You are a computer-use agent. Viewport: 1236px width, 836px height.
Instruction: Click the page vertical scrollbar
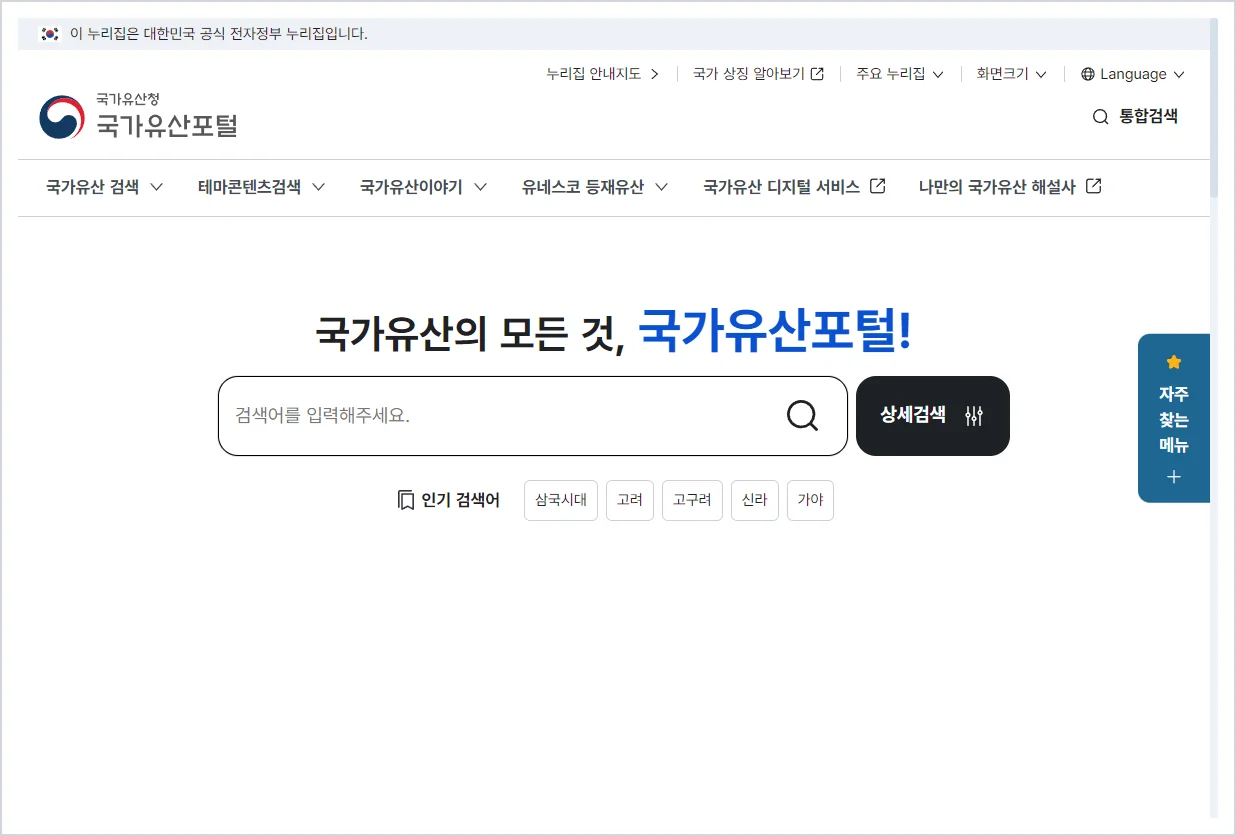pos(1214,106)
